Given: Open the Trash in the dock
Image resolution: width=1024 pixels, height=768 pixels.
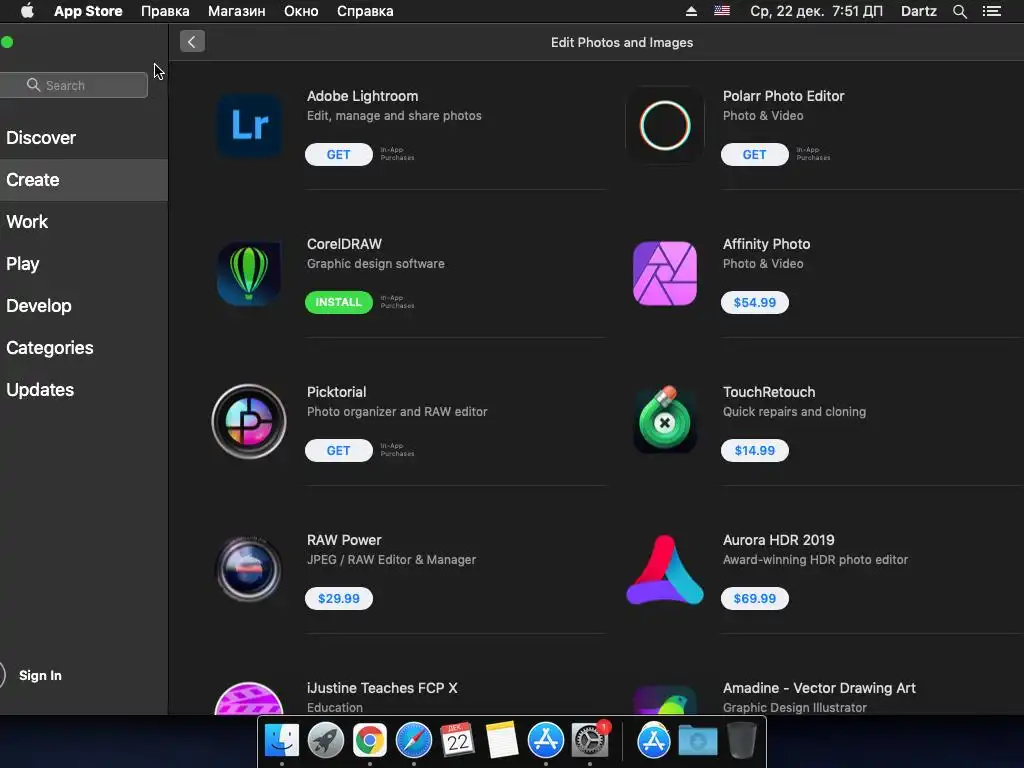Looking at the screenshot, I should pyautogui.click(x=741, y=741).
